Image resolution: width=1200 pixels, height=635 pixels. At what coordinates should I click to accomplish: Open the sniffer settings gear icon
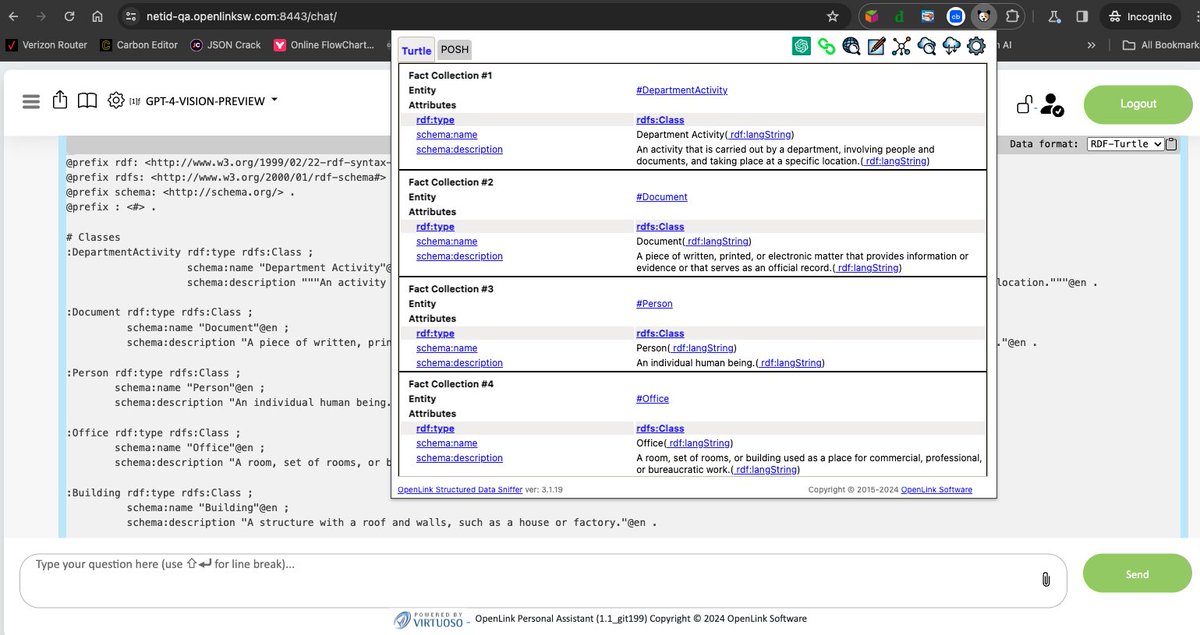tap(976, 46)
